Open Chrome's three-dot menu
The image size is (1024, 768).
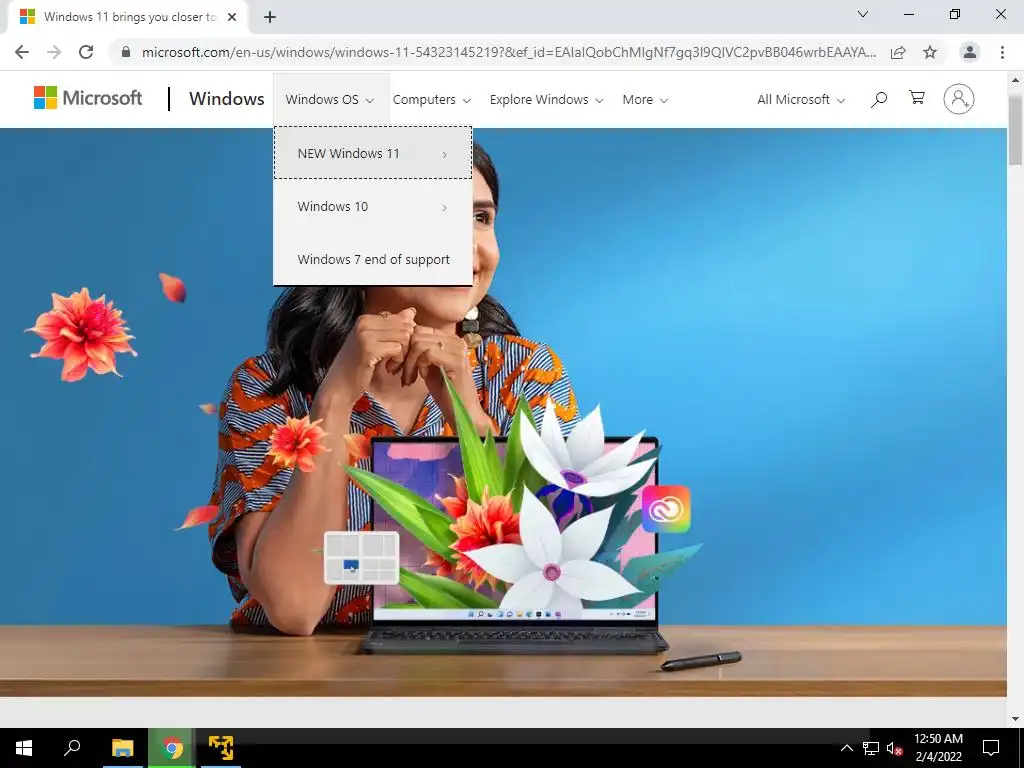1002,52
